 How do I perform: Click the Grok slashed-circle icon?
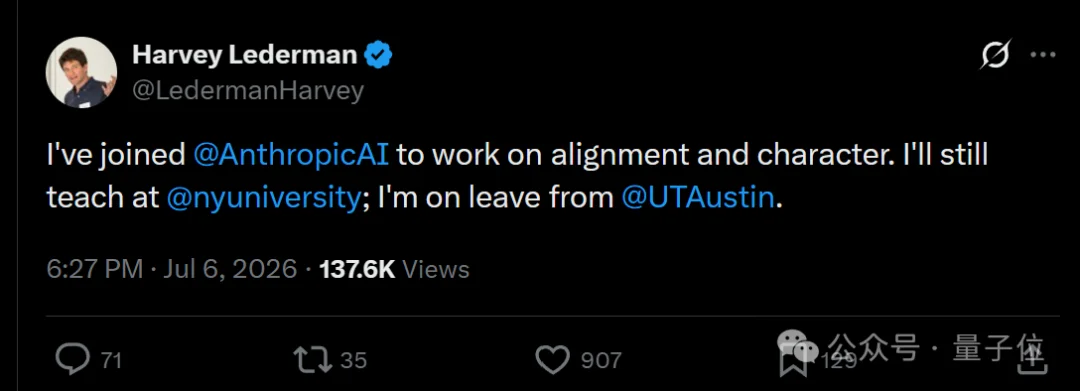coord(996,54)
